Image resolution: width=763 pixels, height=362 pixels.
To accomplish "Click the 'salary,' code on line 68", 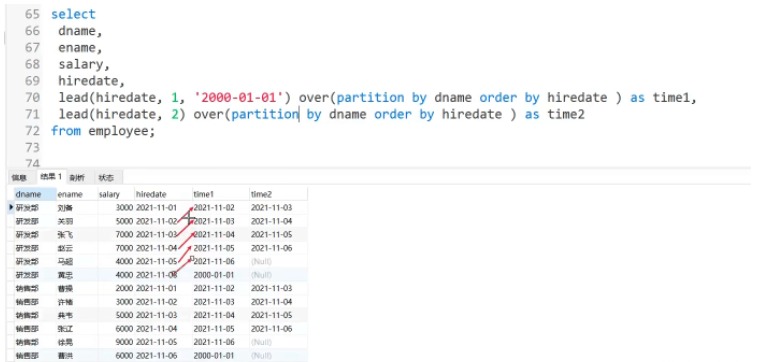I will pos(85,64).
